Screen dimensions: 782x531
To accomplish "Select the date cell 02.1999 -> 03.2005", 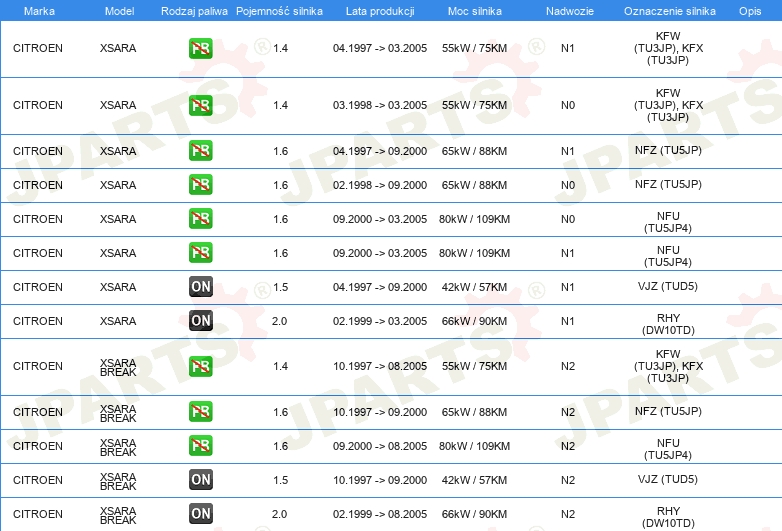I will coord(380,321).
